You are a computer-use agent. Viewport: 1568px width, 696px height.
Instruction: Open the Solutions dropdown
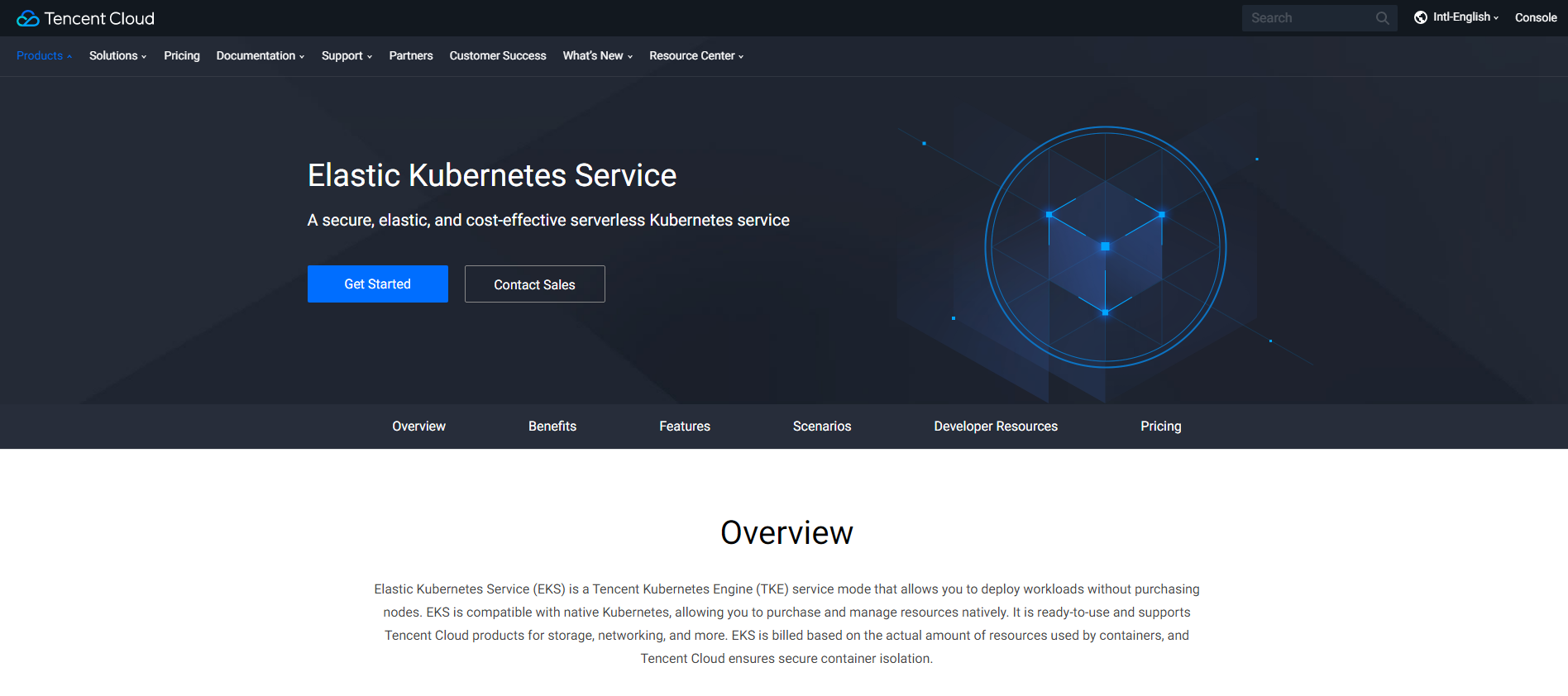point(118,55)
